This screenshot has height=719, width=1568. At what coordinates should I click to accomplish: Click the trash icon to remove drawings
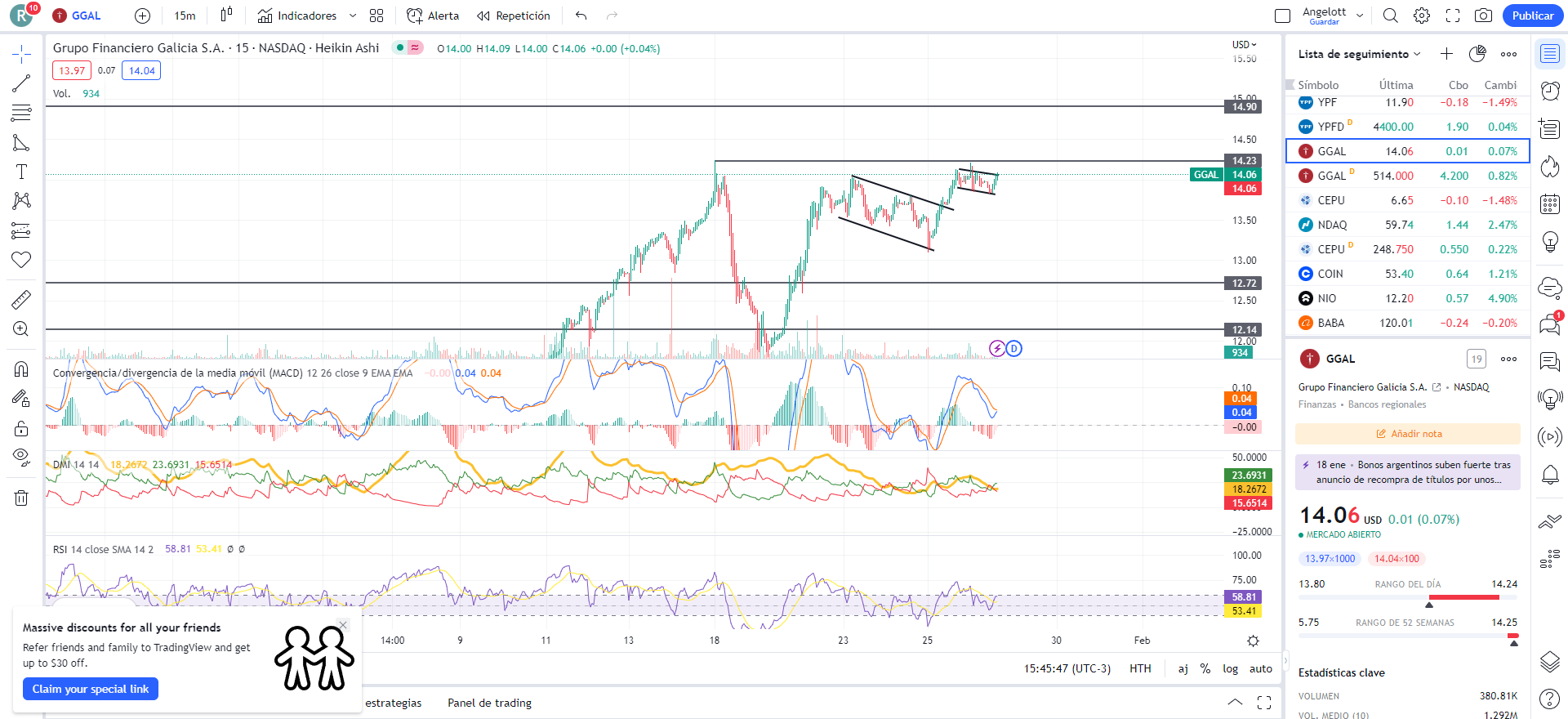click(21, 498)
